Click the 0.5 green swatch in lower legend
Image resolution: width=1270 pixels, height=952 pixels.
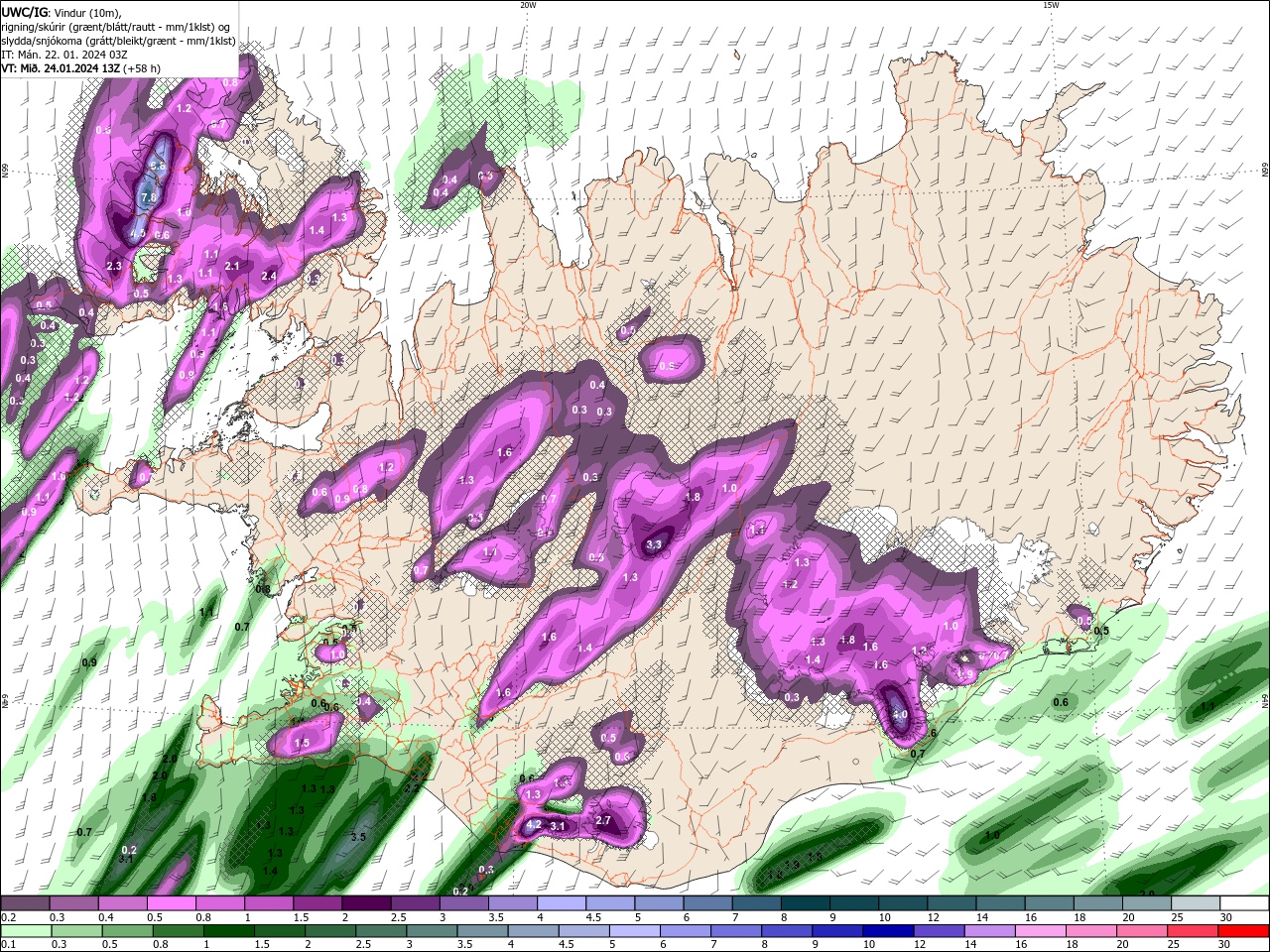coord(127,931)
